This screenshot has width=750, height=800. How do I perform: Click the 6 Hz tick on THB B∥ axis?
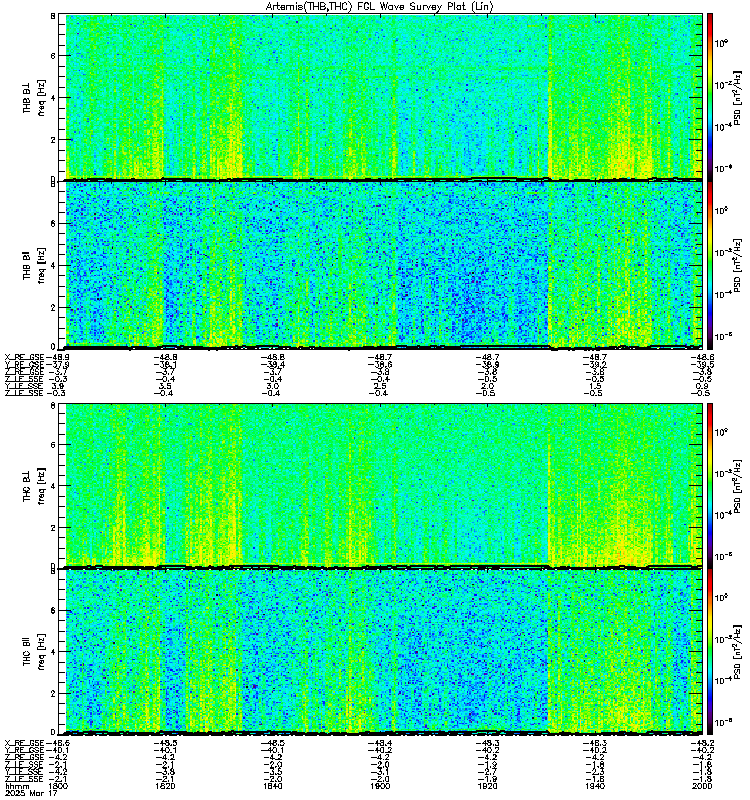click(x=53, y=223)
